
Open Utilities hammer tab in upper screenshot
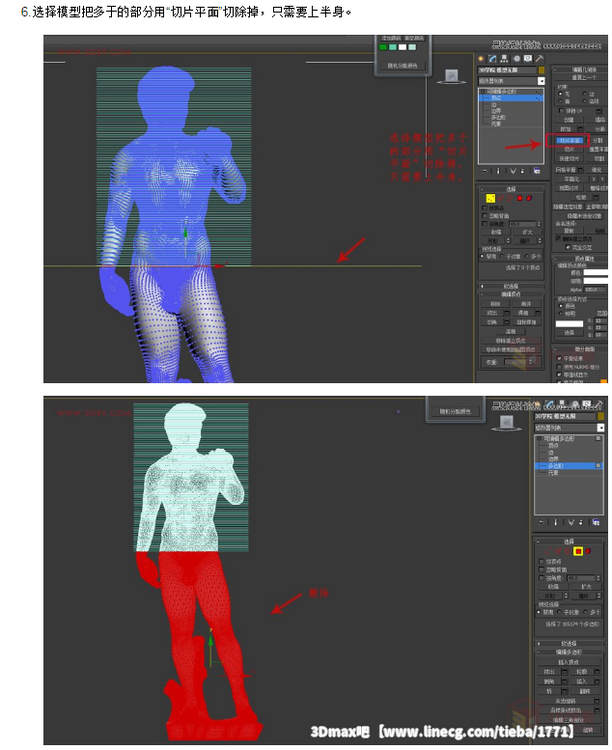(539, 58)
